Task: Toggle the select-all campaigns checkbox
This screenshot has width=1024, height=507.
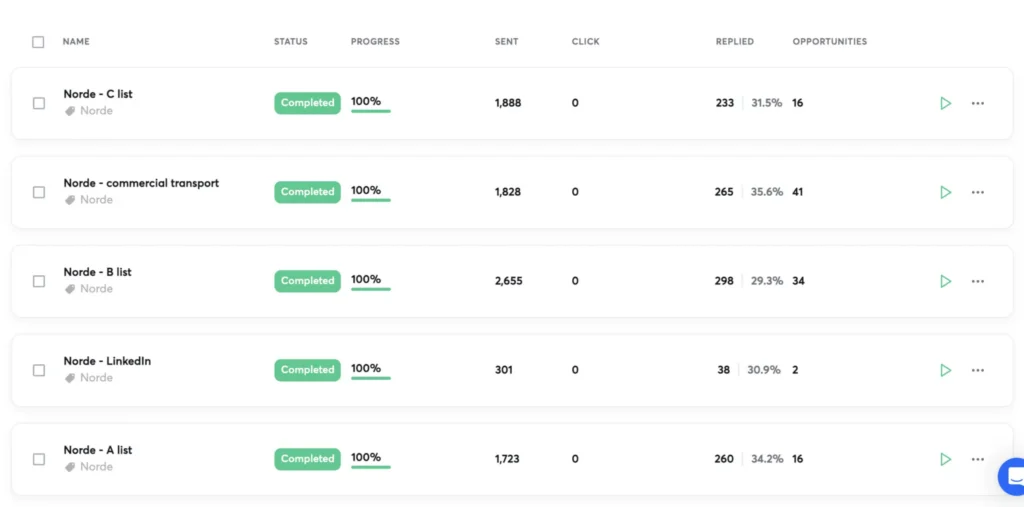Action: point(38,42)
